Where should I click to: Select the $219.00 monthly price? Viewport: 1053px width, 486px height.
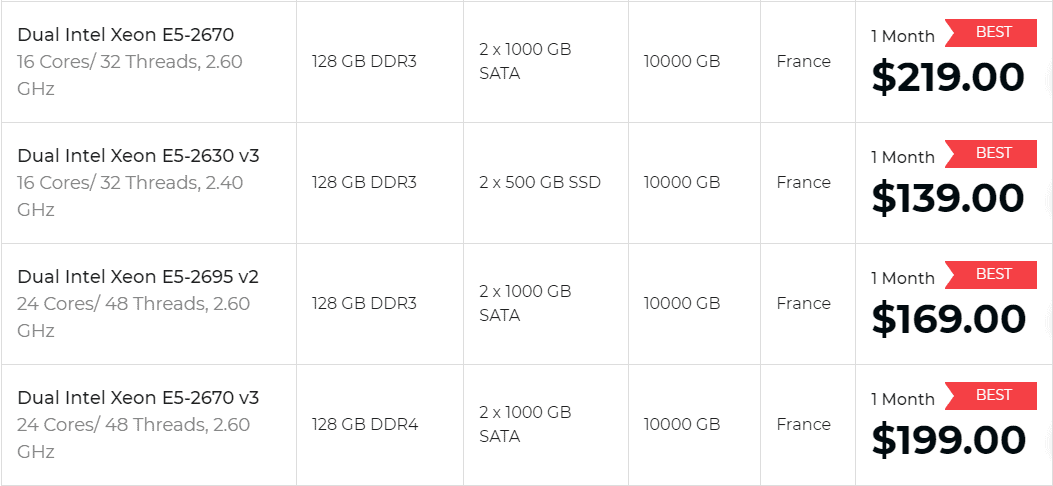coord(948,78)
